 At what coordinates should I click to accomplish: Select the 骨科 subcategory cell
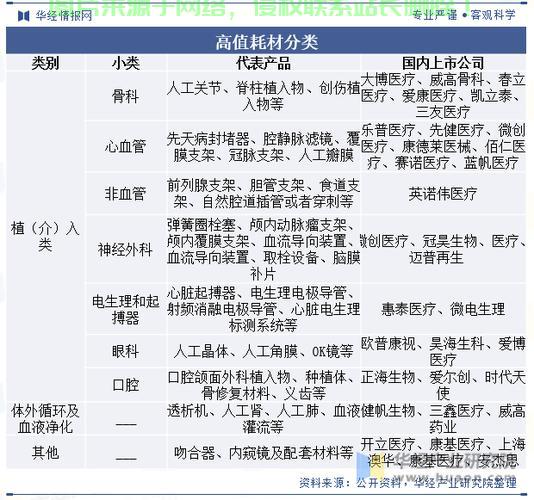126,96
